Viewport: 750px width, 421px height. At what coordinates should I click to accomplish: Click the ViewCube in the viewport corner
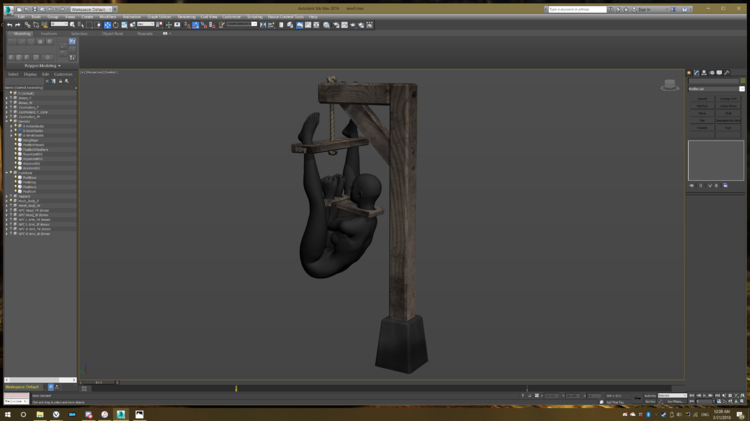click(x=670, y=85)
